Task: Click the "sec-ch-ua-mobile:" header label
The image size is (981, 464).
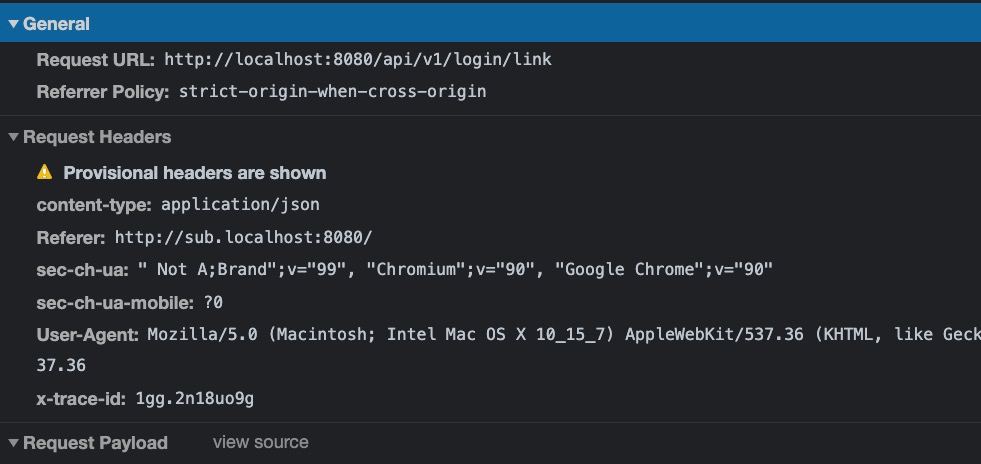Action: click(x=115, y=302)
